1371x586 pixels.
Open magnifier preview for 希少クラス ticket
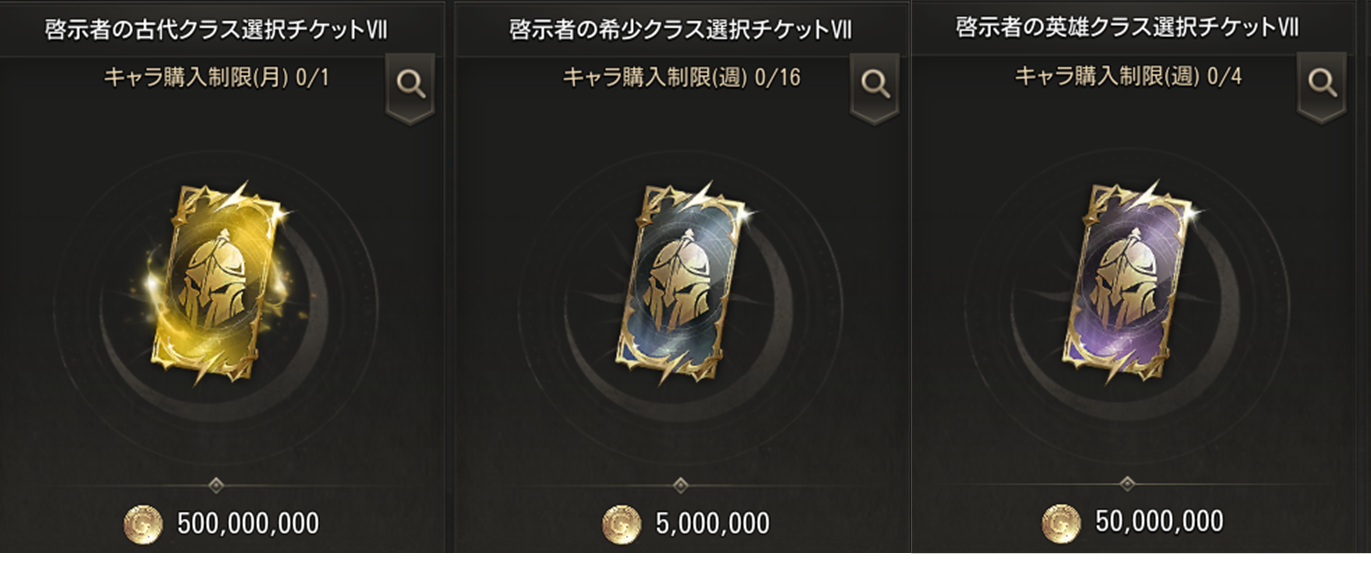875,87
